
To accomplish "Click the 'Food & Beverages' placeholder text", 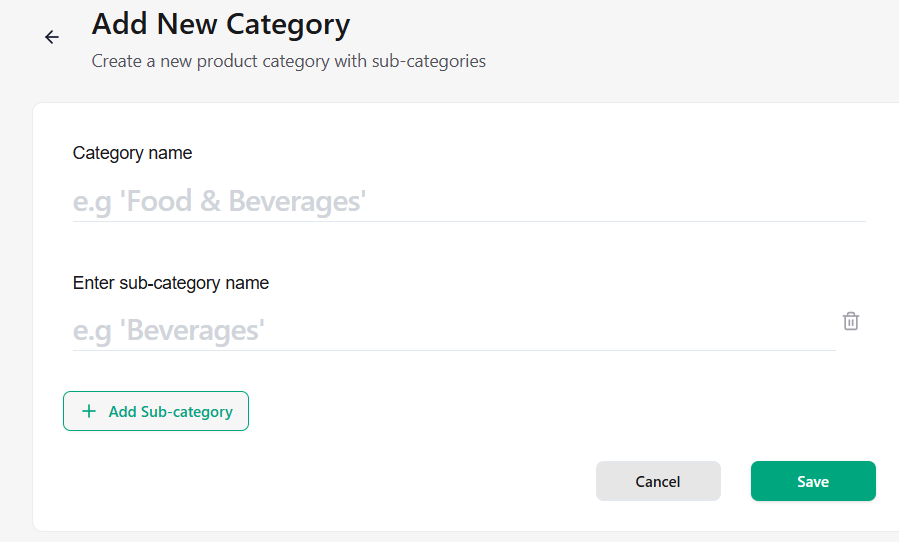I will click(x=243, y=201).
